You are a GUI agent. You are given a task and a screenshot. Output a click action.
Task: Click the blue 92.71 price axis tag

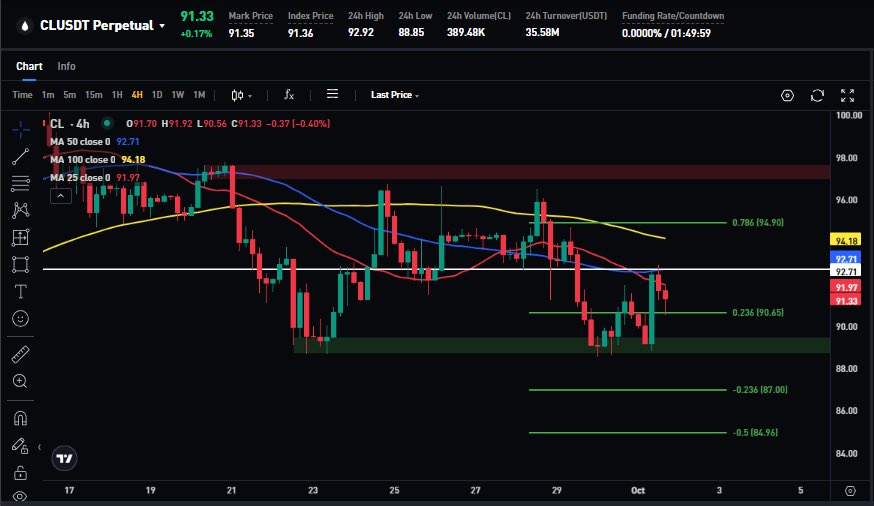pos(846,259)
